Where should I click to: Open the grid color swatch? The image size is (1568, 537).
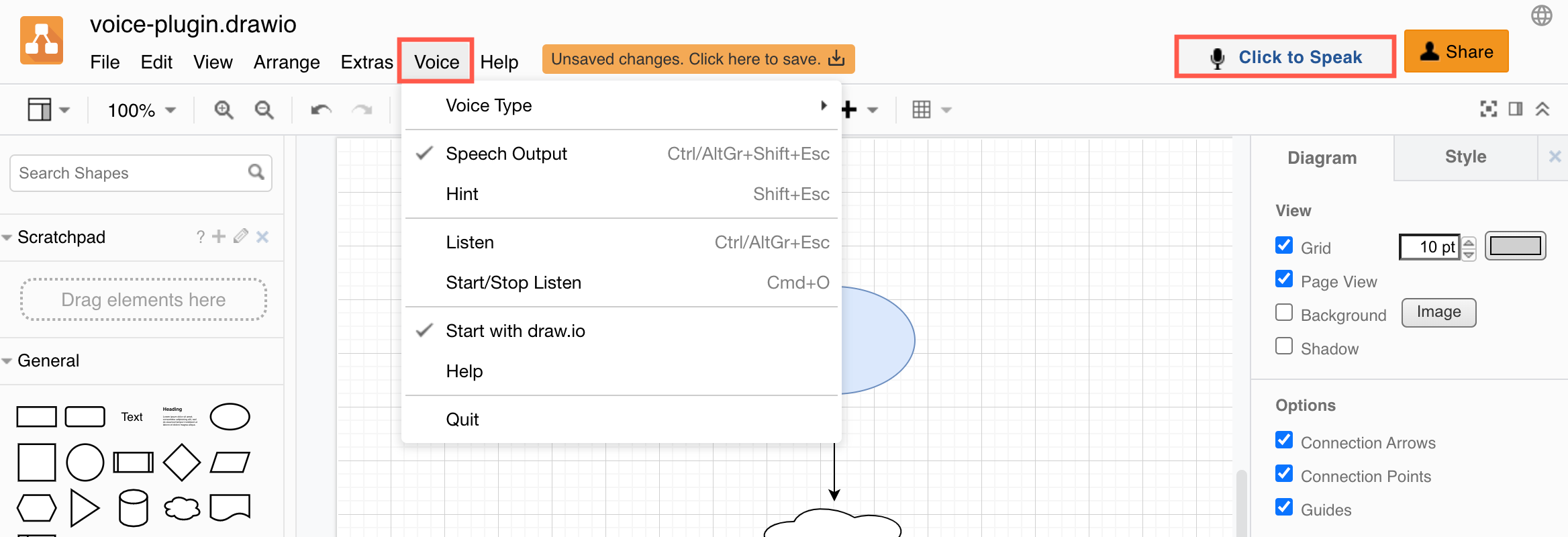coord(1515,246)
